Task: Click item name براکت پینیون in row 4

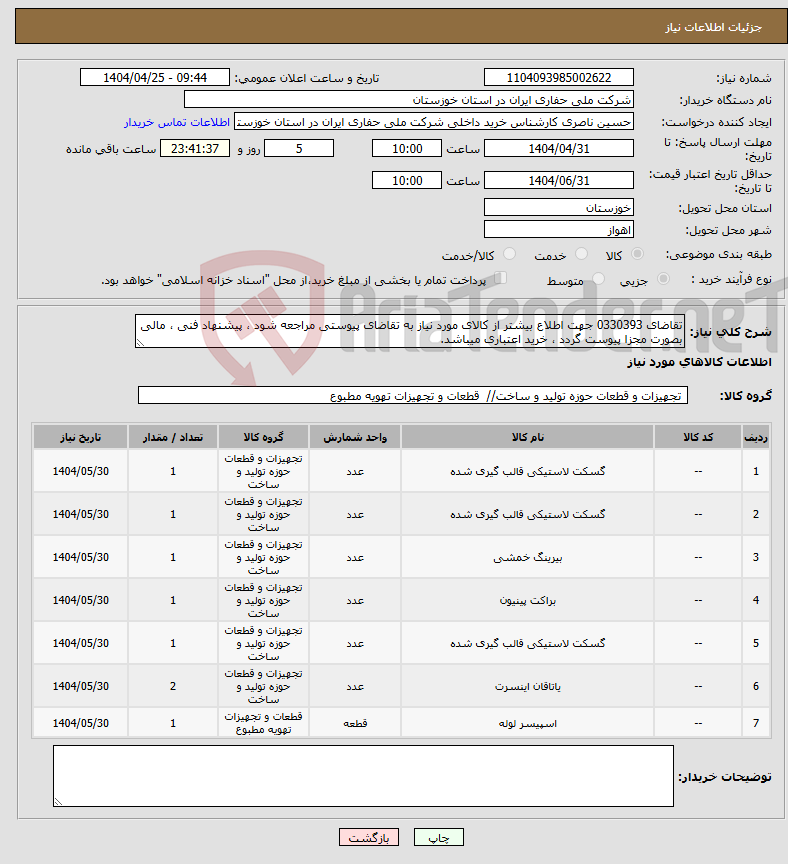Action: tap(527, 601)
